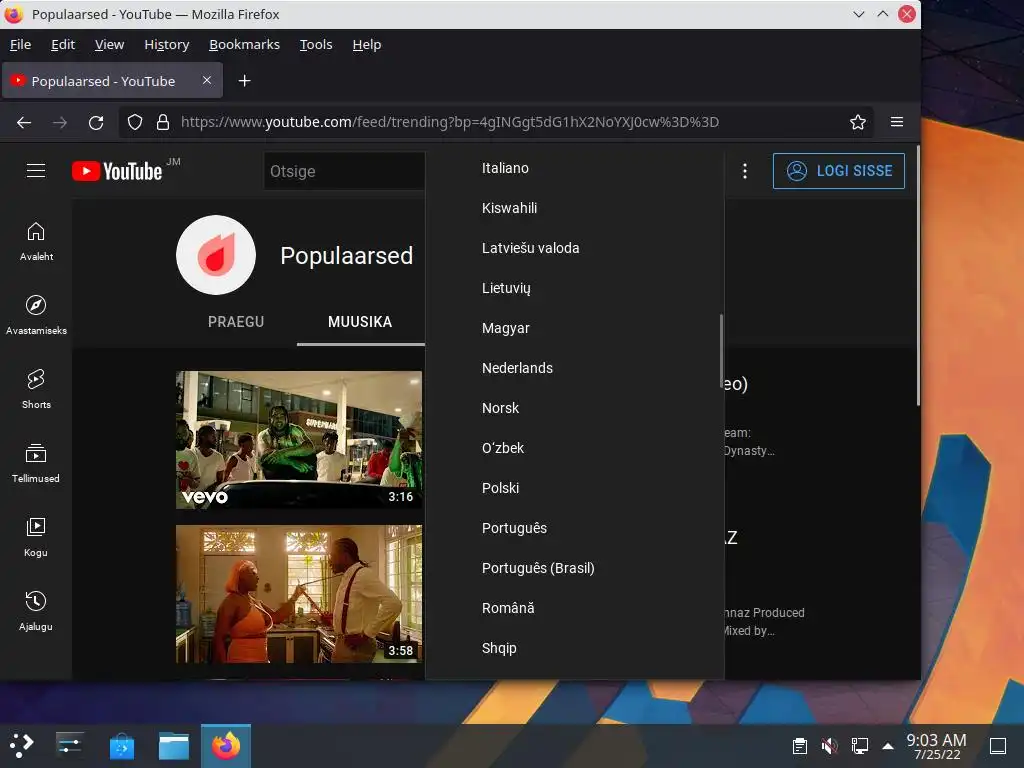Close the Populaarsed - YouTube tab

click(x=206, y=80)
